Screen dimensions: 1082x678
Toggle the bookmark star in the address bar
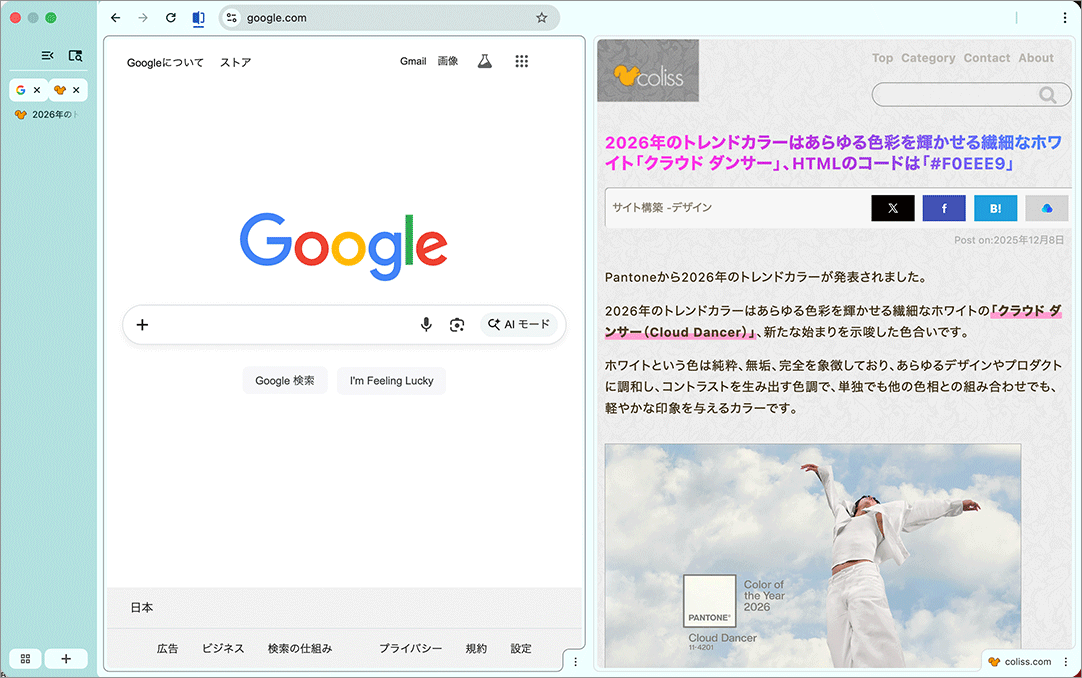tap(541, 17)
